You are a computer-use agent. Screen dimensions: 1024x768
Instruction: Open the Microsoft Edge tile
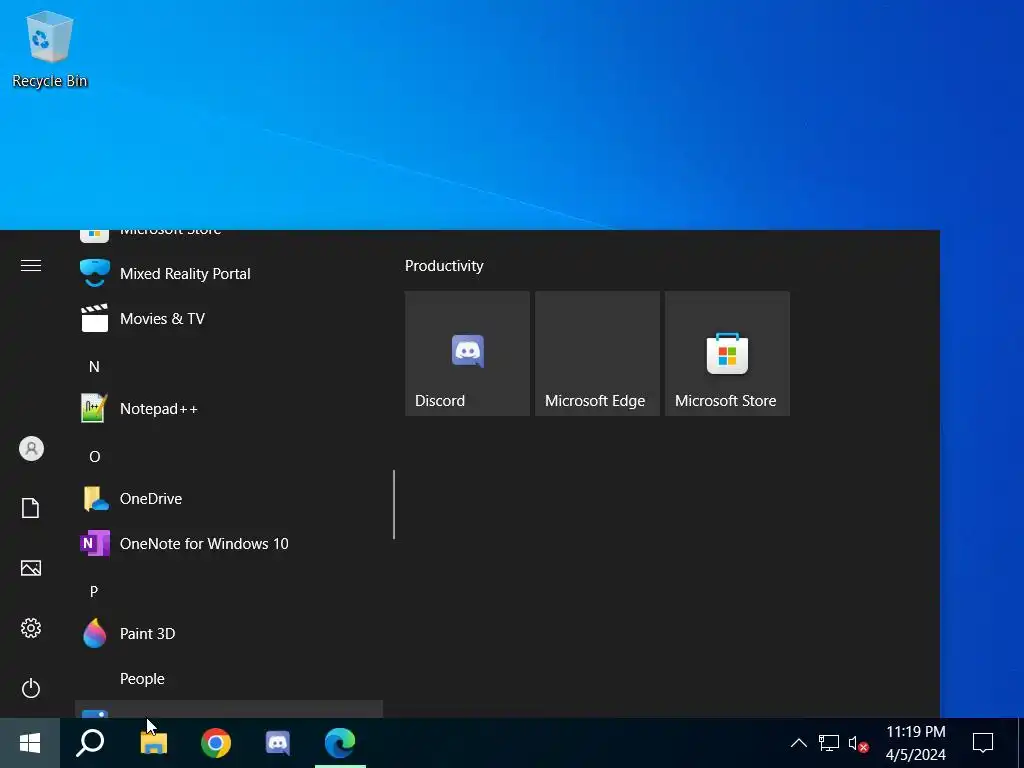pyautogui.click(x=597, y=353)
